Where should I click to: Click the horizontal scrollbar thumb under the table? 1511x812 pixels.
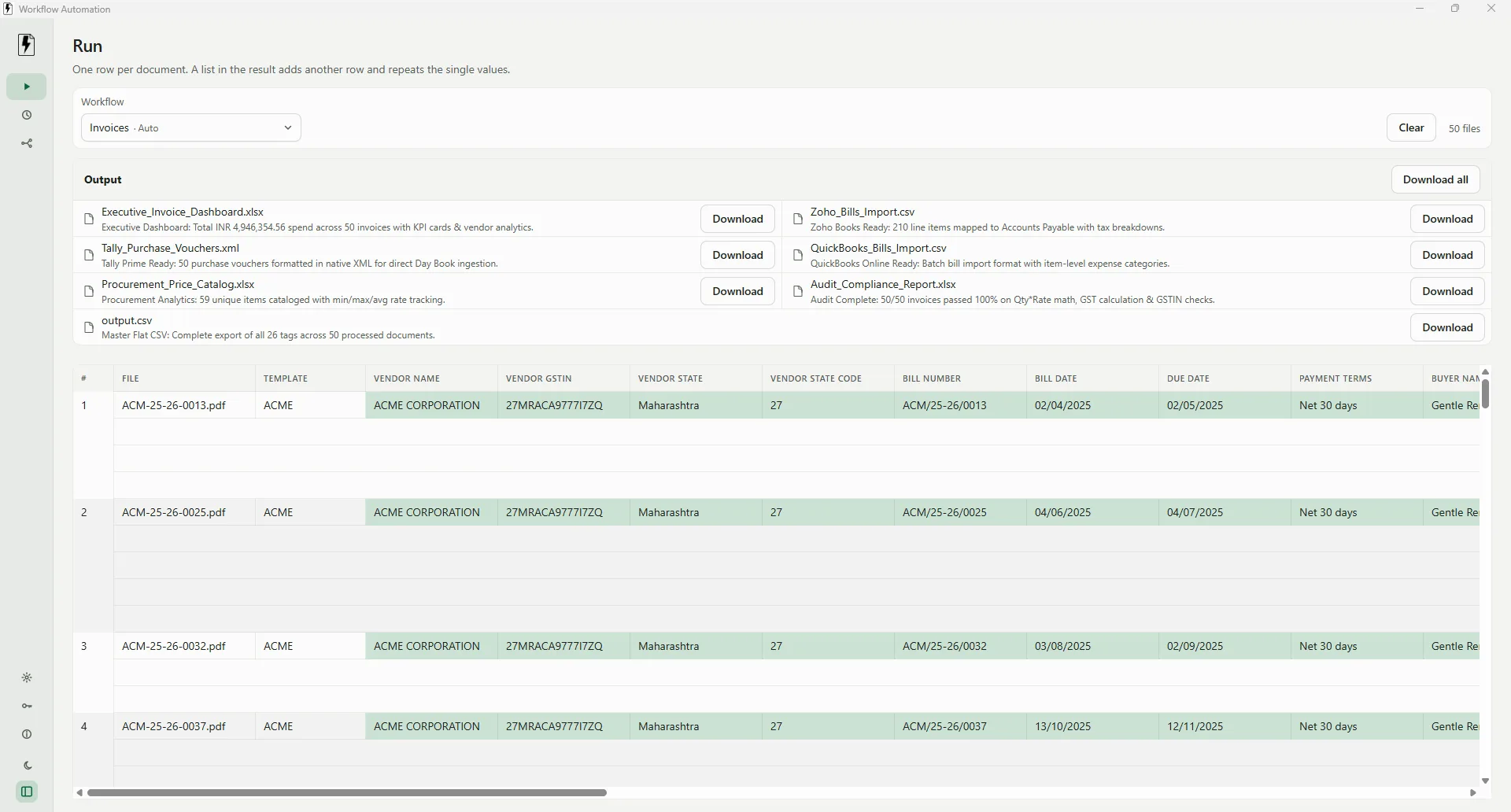(x=347, y=792)
